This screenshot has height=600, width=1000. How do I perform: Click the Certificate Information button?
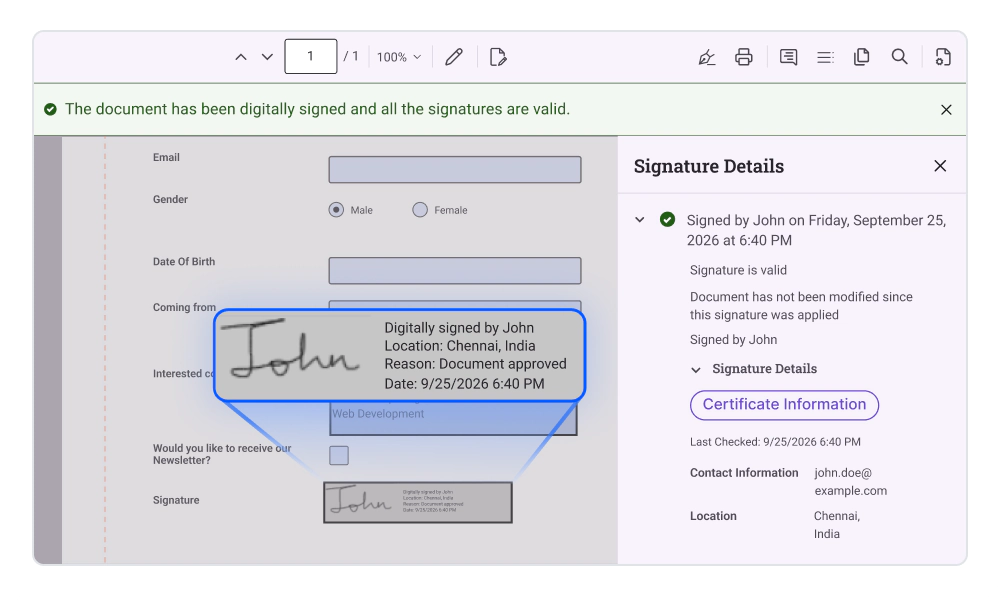point(784,405)
